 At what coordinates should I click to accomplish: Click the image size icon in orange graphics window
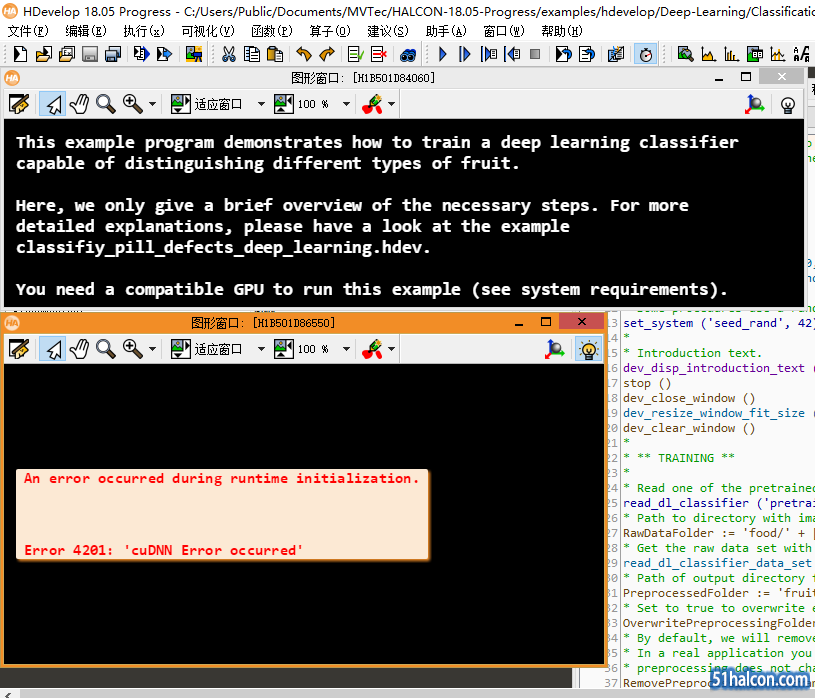pyautogui.click(x=284, y=349)
